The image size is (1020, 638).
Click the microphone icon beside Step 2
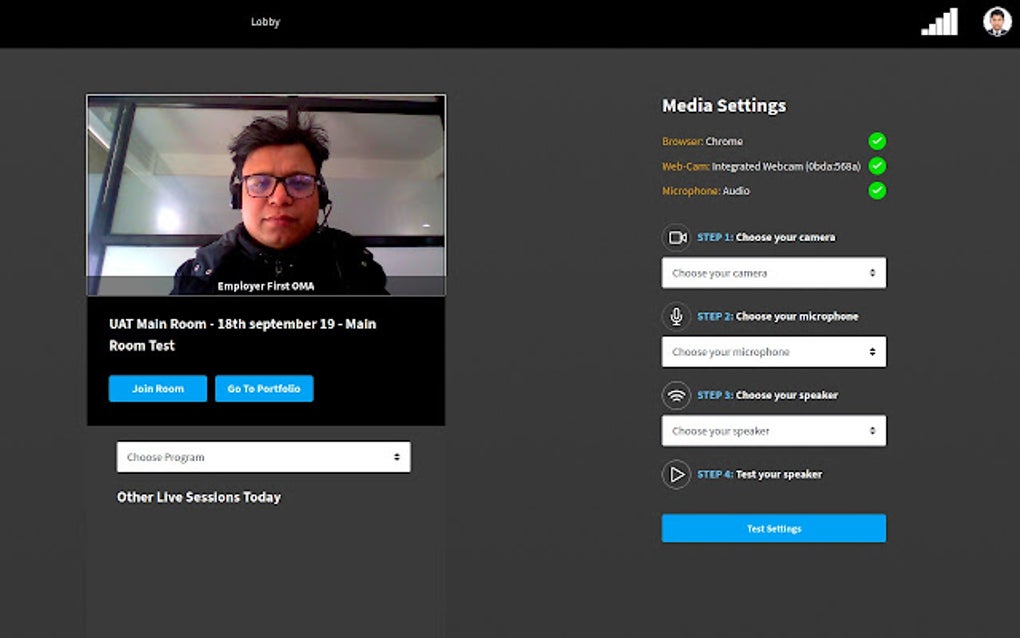(x=675, y=316)
